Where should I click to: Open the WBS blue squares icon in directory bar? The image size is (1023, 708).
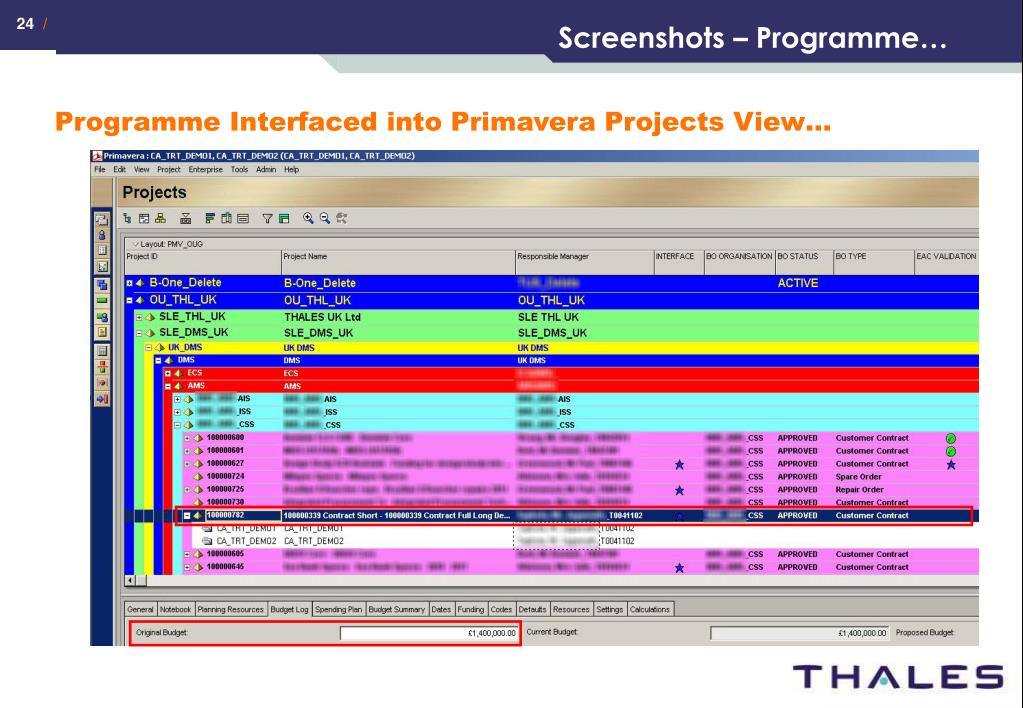click(102, 285)
